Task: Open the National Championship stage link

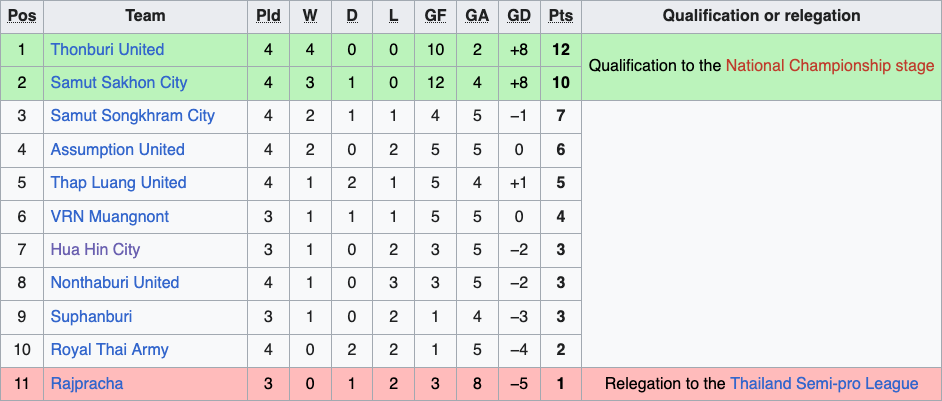Action: point(830,65)
